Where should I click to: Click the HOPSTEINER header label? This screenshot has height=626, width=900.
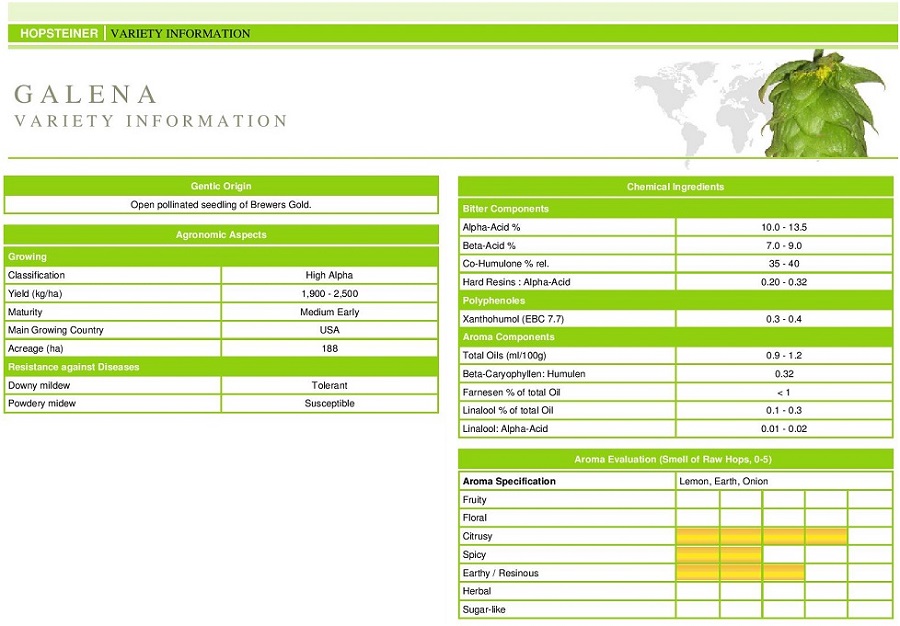[59, 33]
